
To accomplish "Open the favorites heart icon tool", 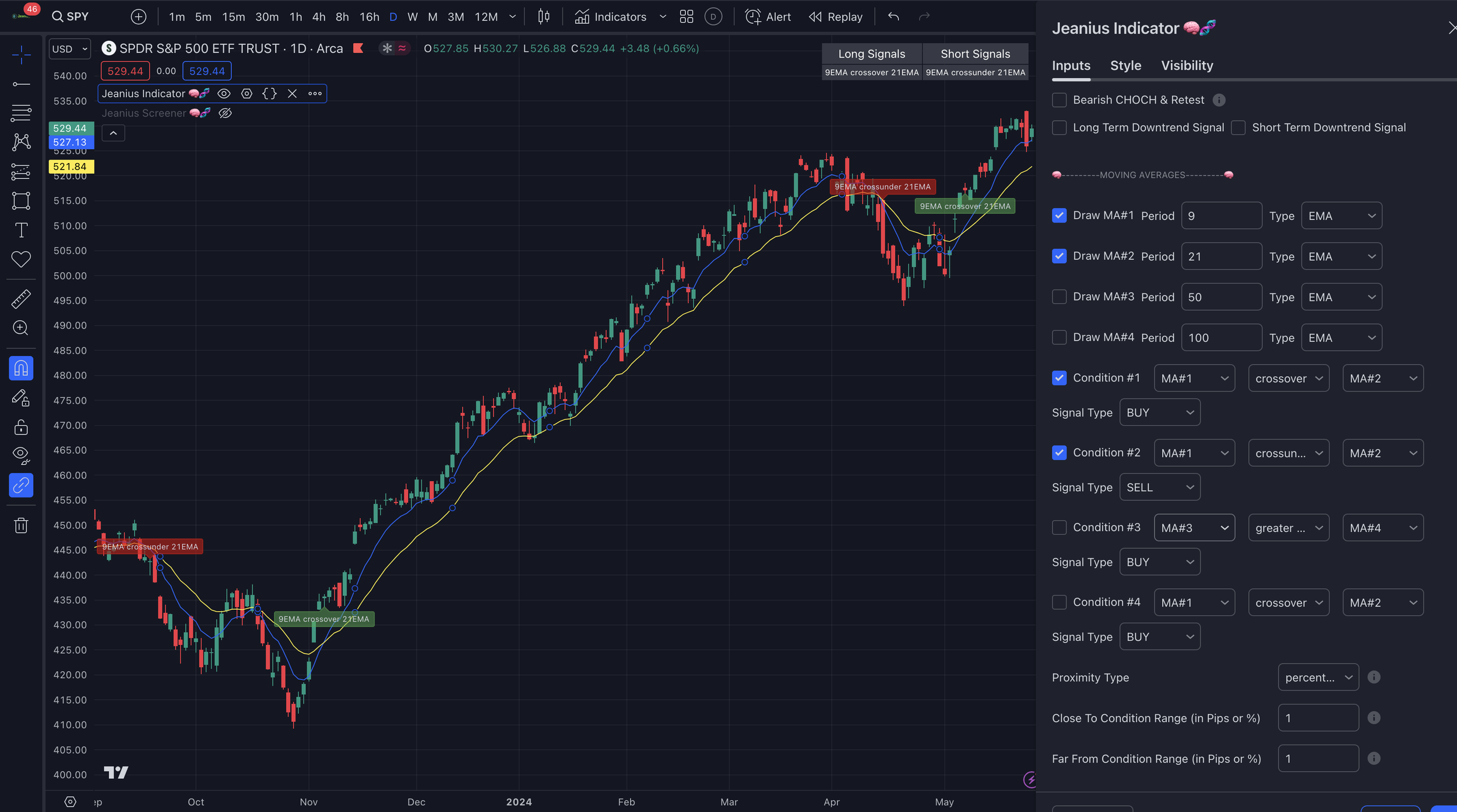I will (21, 259).
